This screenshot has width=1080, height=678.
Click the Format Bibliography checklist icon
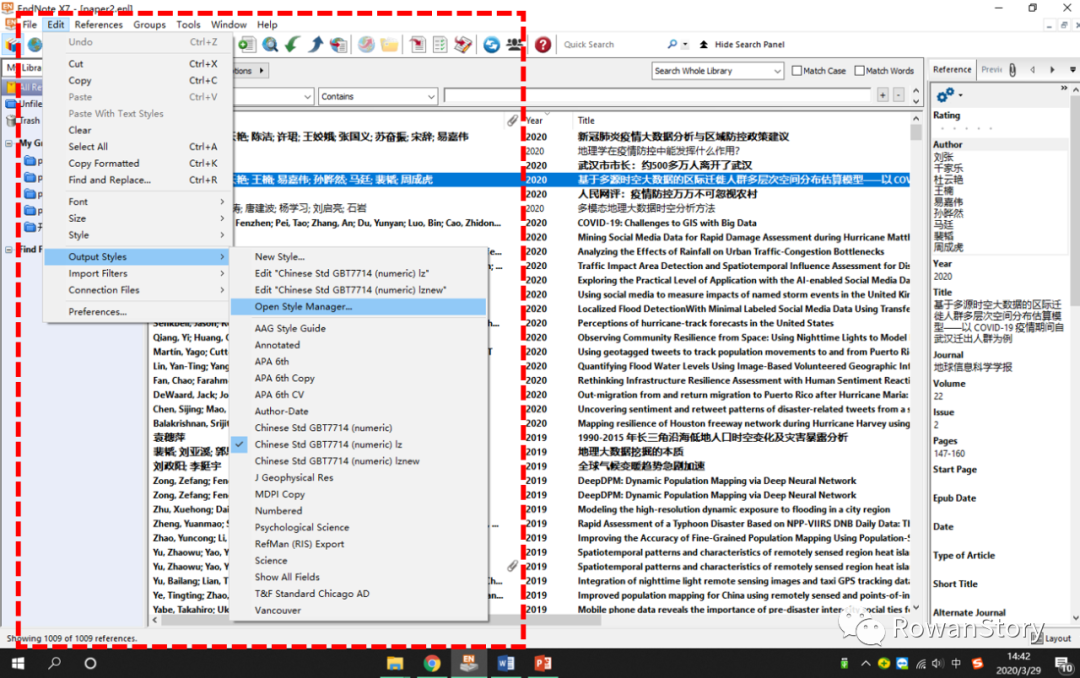(440, 45)
